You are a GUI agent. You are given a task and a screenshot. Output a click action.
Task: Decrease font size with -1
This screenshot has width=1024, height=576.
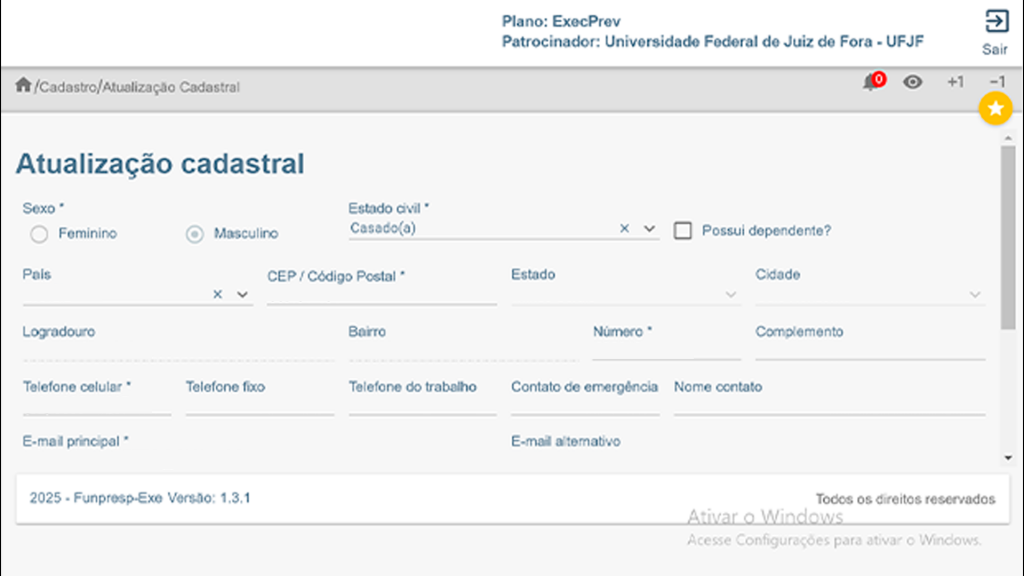996,83
